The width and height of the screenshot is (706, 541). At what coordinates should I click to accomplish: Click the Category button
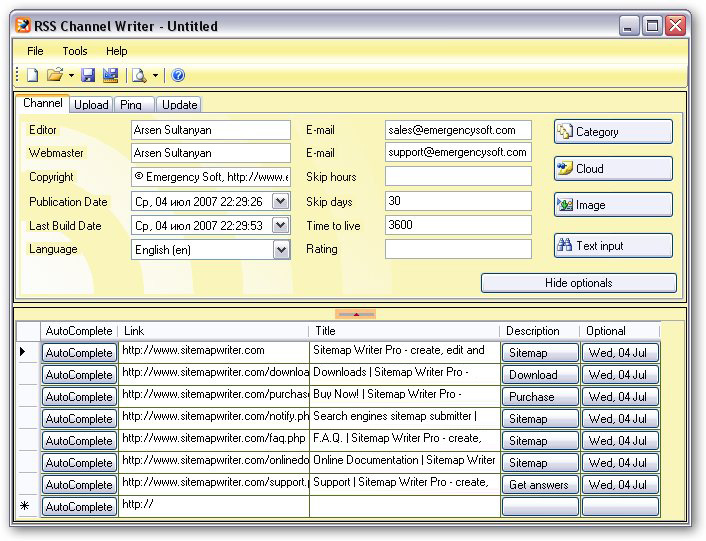(x=613, y=132)
